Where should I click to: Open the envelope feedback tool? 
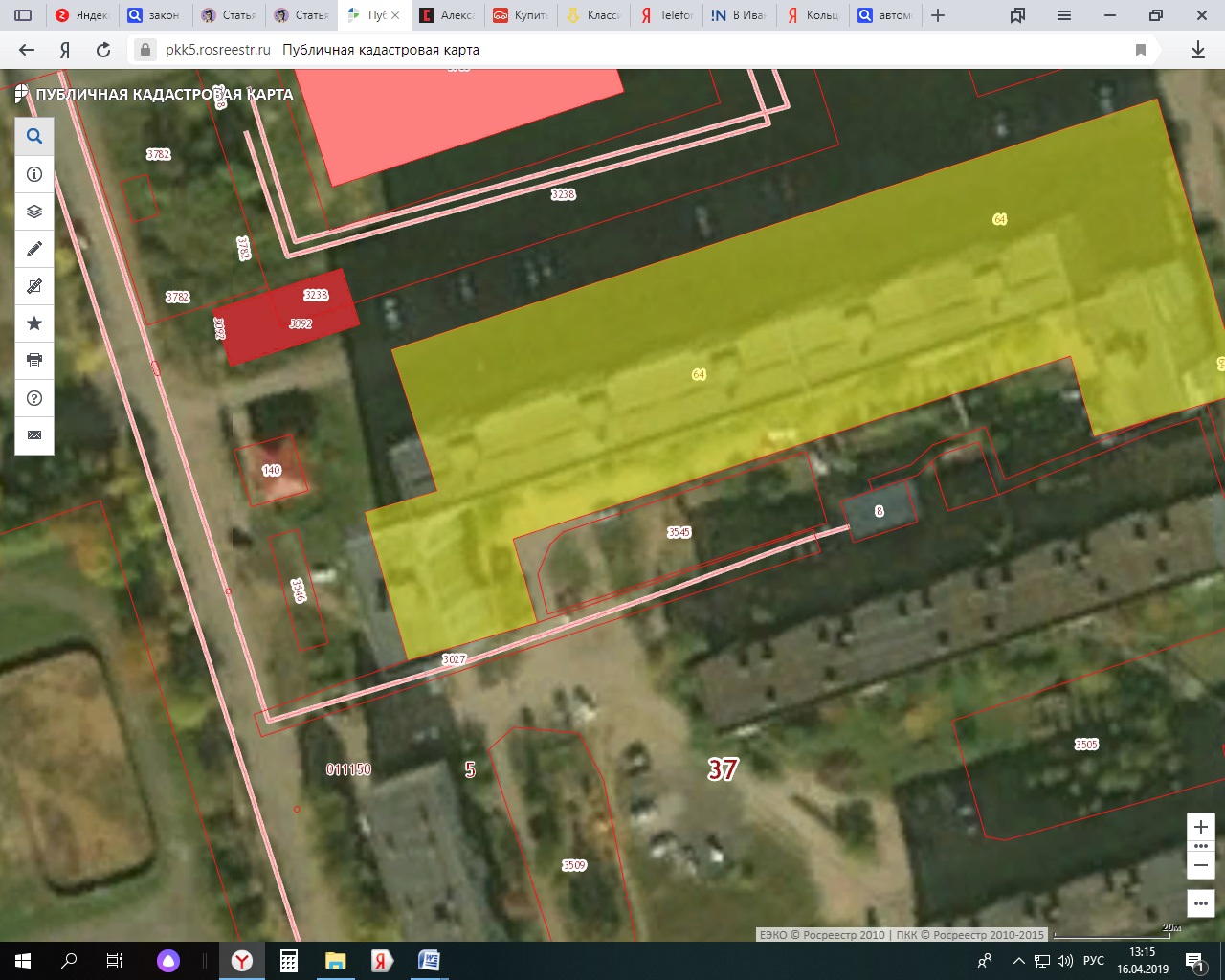[x=34, y=435]
